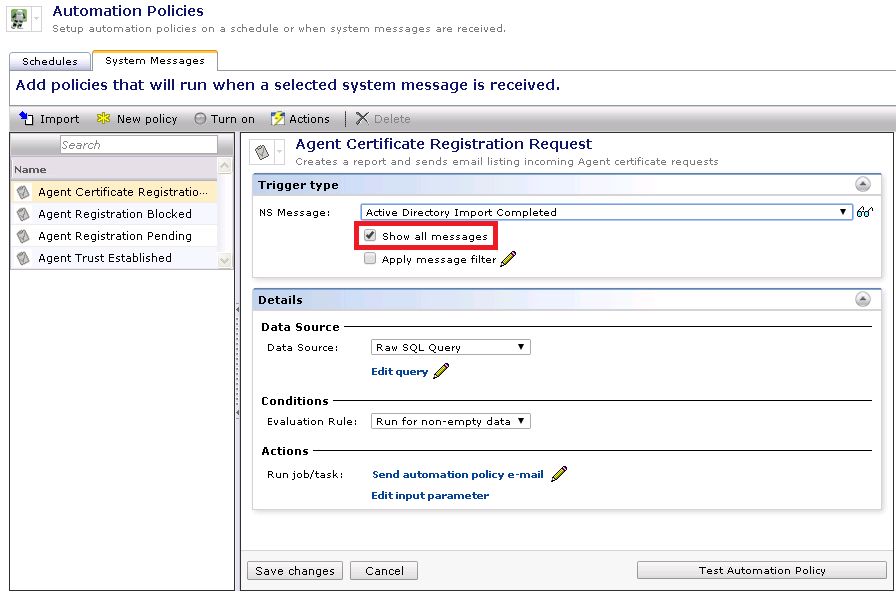Click pencil icon next to Apply message filter
The image size is (896, 593).
tap(508, 259)
